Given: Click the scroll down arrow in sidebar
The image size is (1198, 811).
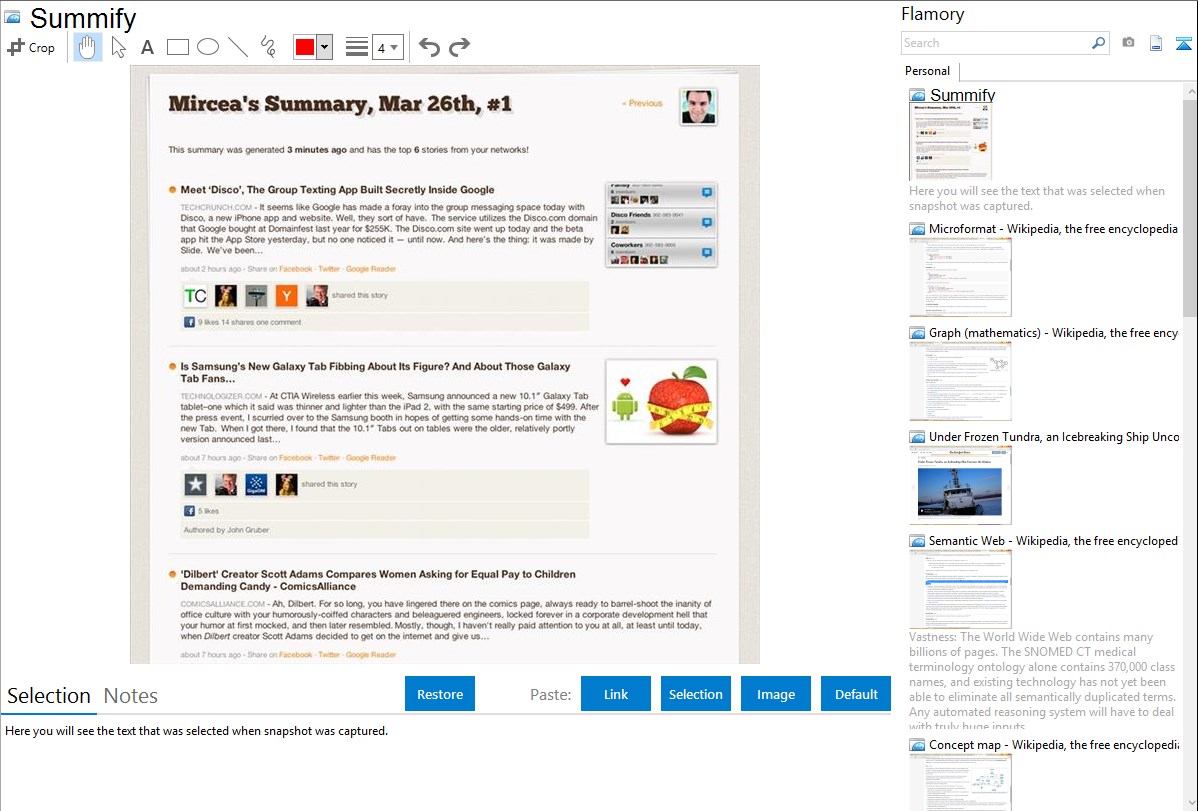Looking at the screenshot, I should point(1190,803).
